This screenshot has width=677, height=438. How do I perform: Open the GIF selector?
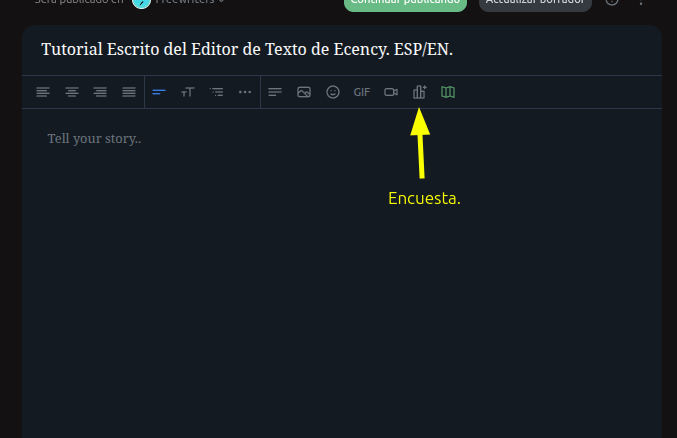(362, 92)
